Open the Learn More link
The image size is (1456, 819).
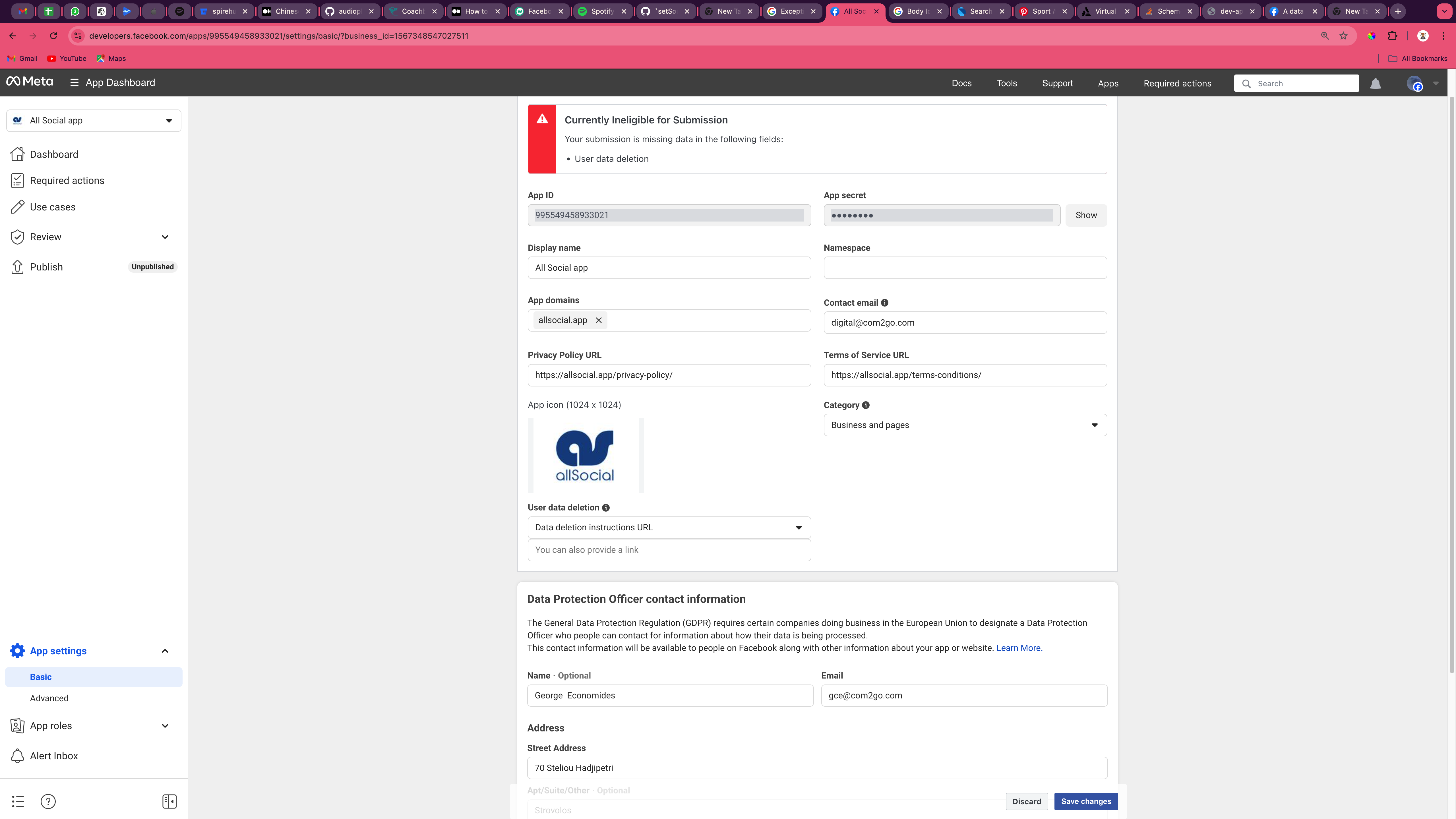(x=1019, y=648)
